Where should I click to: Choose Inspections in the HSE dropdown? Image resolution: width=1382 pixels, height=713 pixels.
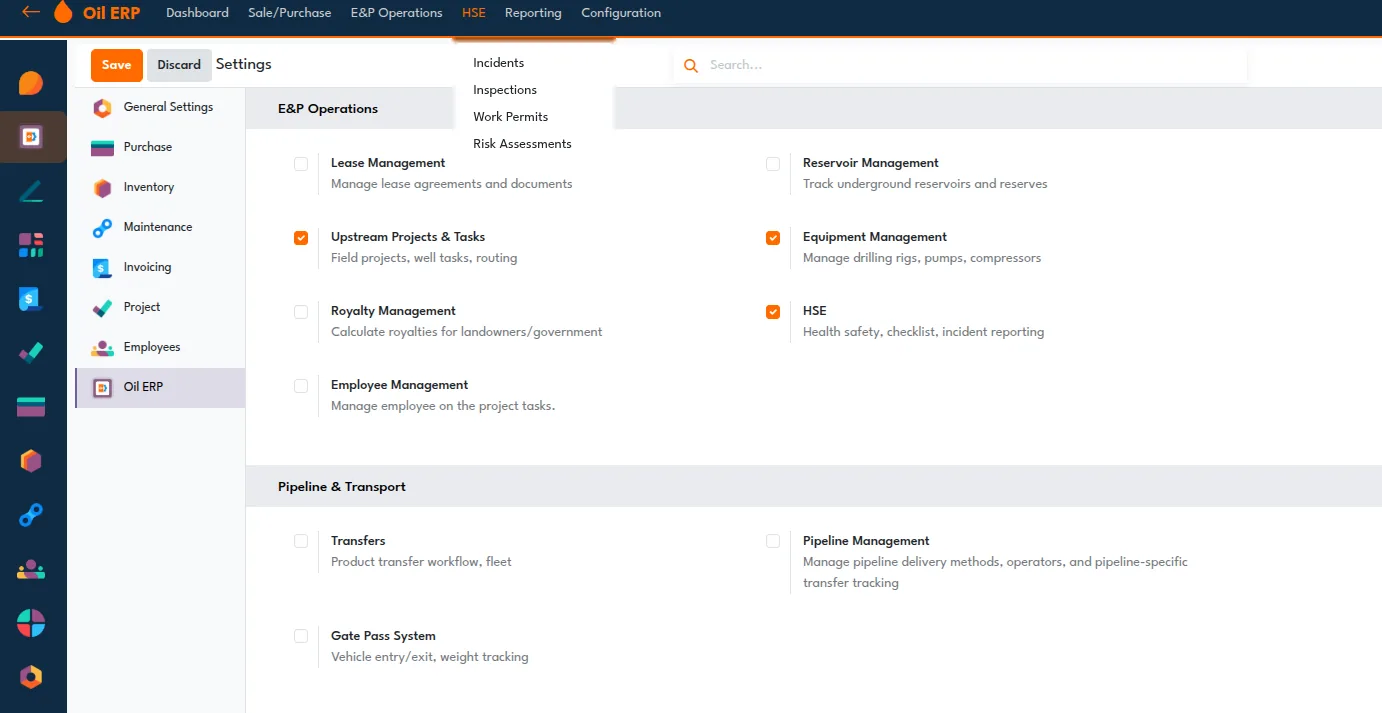[505, 90]
